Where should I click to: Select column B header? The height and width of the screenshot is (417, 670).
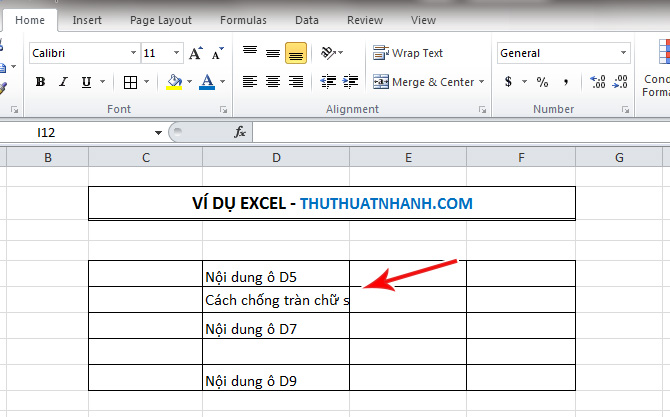[47, 157]
